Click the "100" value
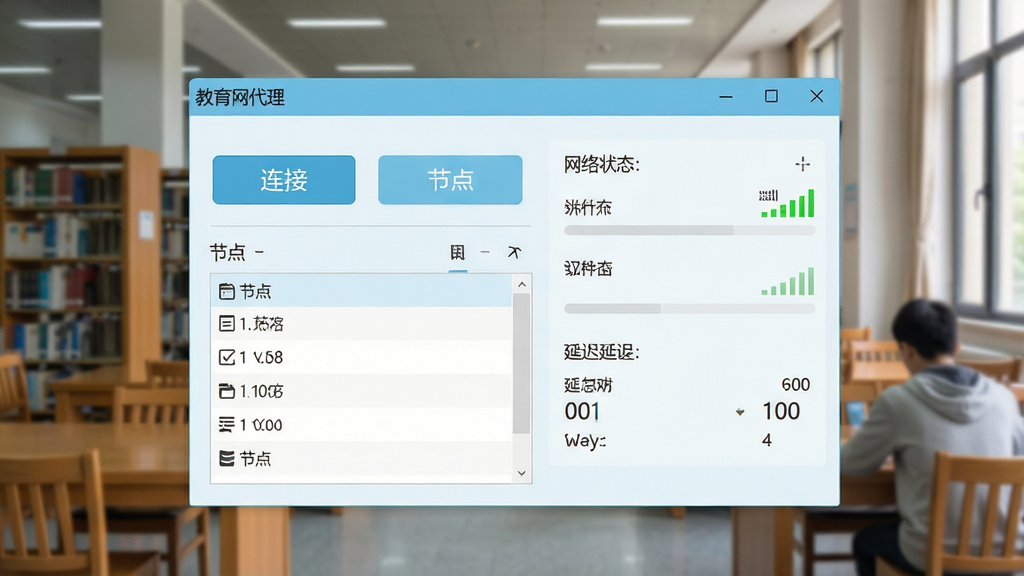The image size is (1024, 576). (x=781, y=411)
